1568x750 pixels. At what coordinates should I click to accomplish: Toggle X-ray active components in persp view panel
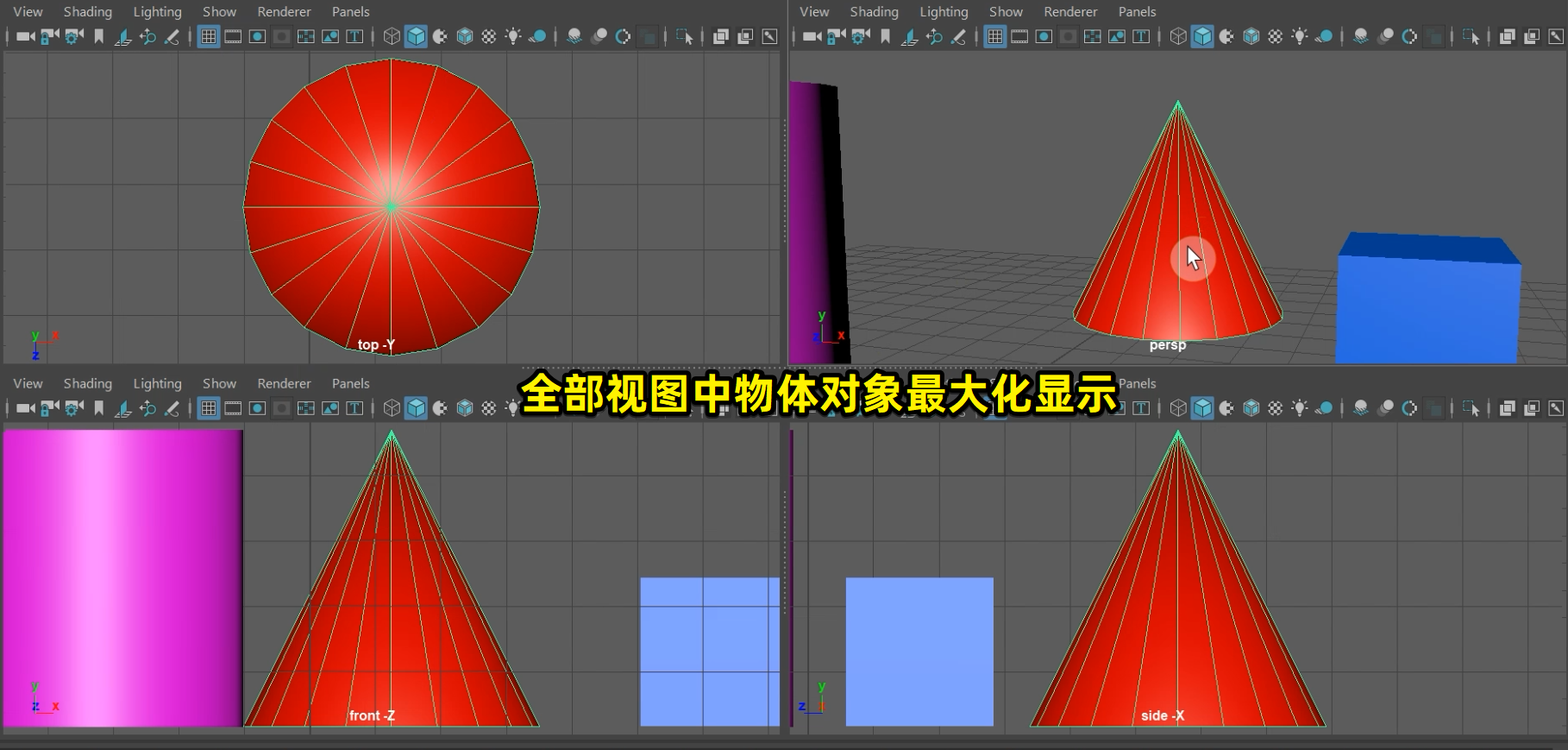(1532, 36)
